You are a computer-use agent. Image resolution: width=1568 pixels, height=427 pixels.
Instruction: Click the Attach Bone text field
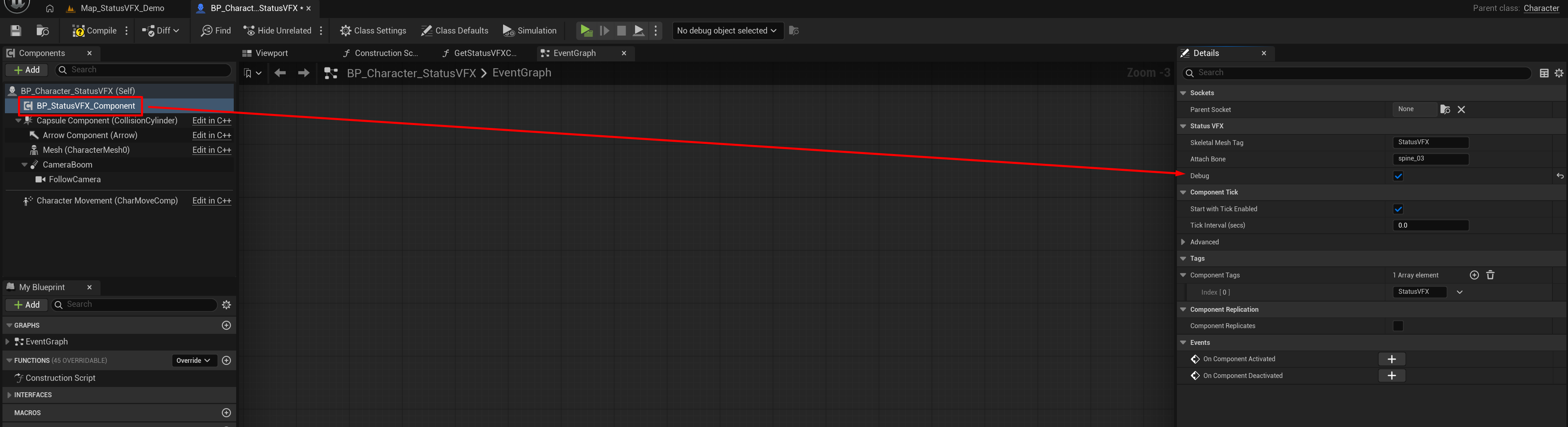point(1430,159)
